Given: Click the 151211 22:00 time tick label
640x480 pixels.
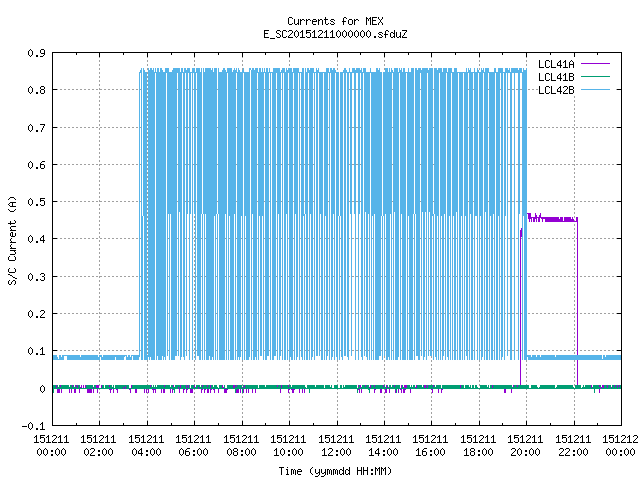Looking at the screenshot, I should point(573,445).
